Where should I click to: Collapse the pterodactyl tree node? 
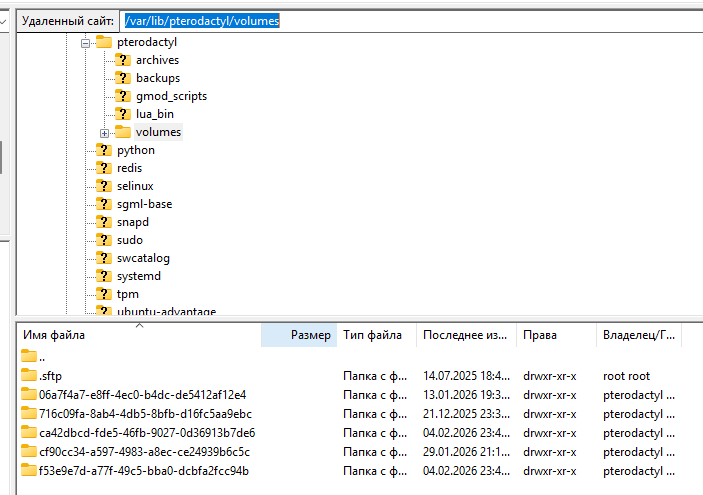pos(86,42)
